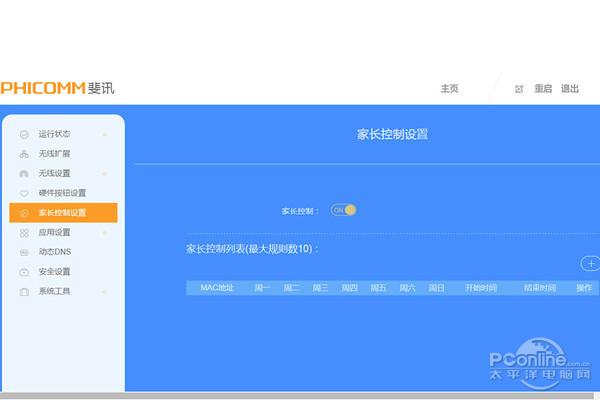Click the system tools icon in sidebar
Viewport: 600px width, 400px height.
pos(24,292)
